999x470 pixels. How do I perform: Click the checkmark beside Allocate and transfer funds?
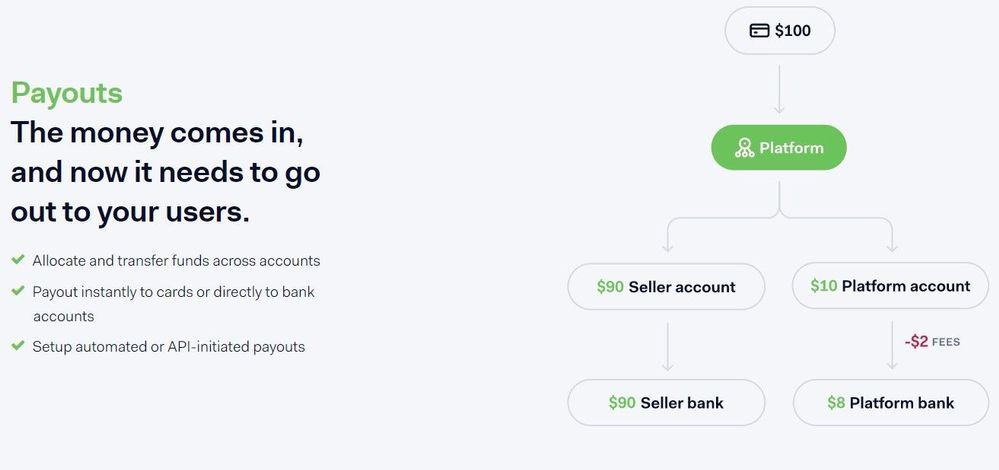point(18,259)
